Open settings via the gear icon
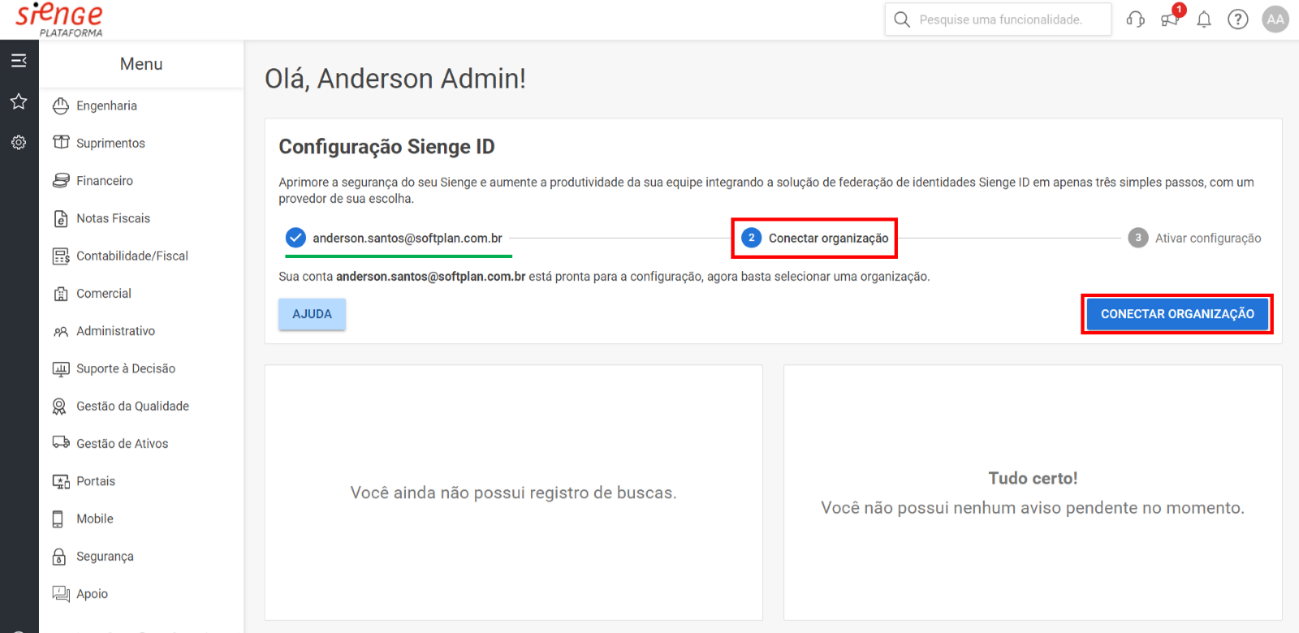Viewport: 1299px width, 633px height. coord(18,142)
